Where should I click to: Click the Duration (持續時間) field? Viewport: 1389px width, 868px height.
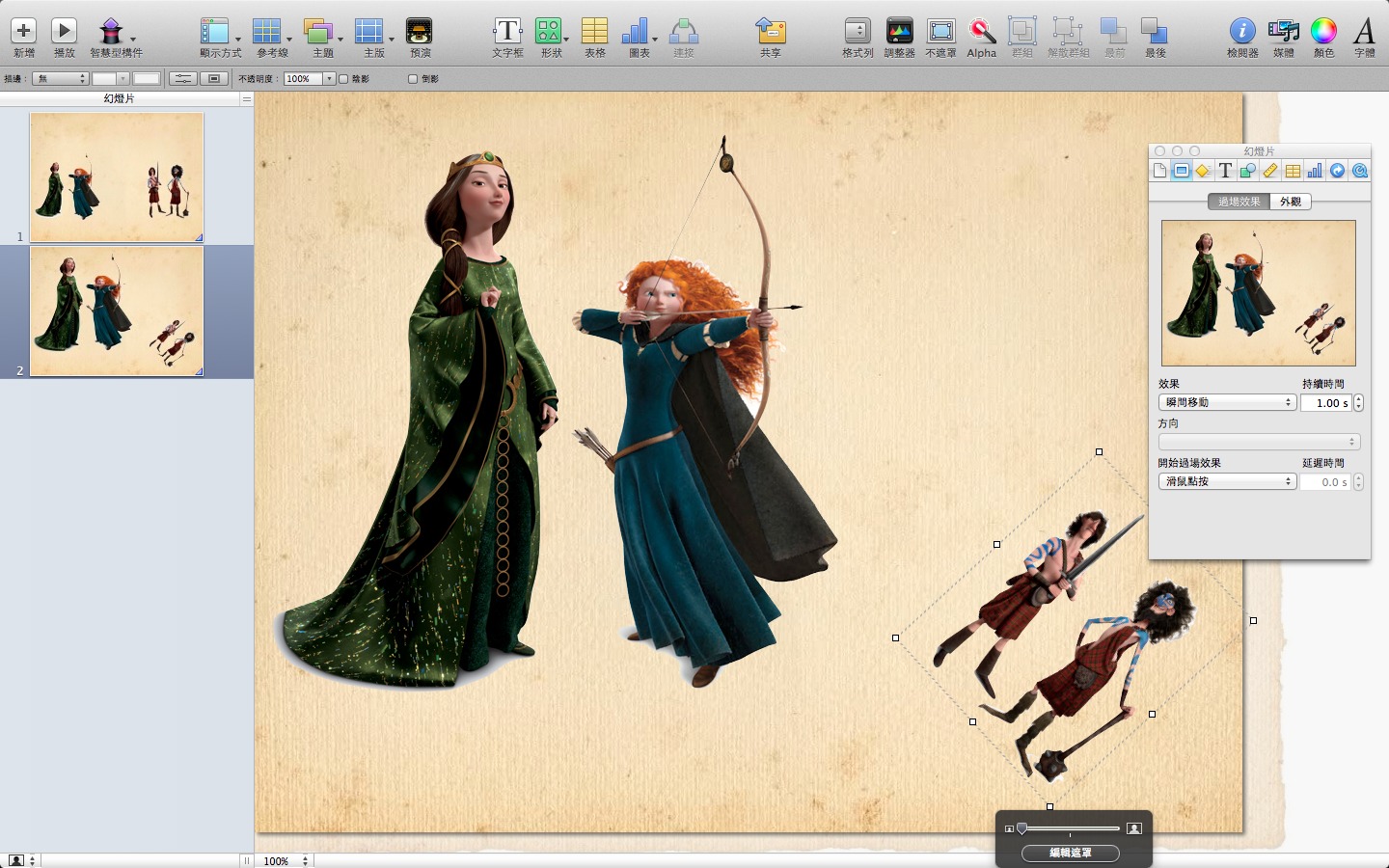tap(1326, 403)
